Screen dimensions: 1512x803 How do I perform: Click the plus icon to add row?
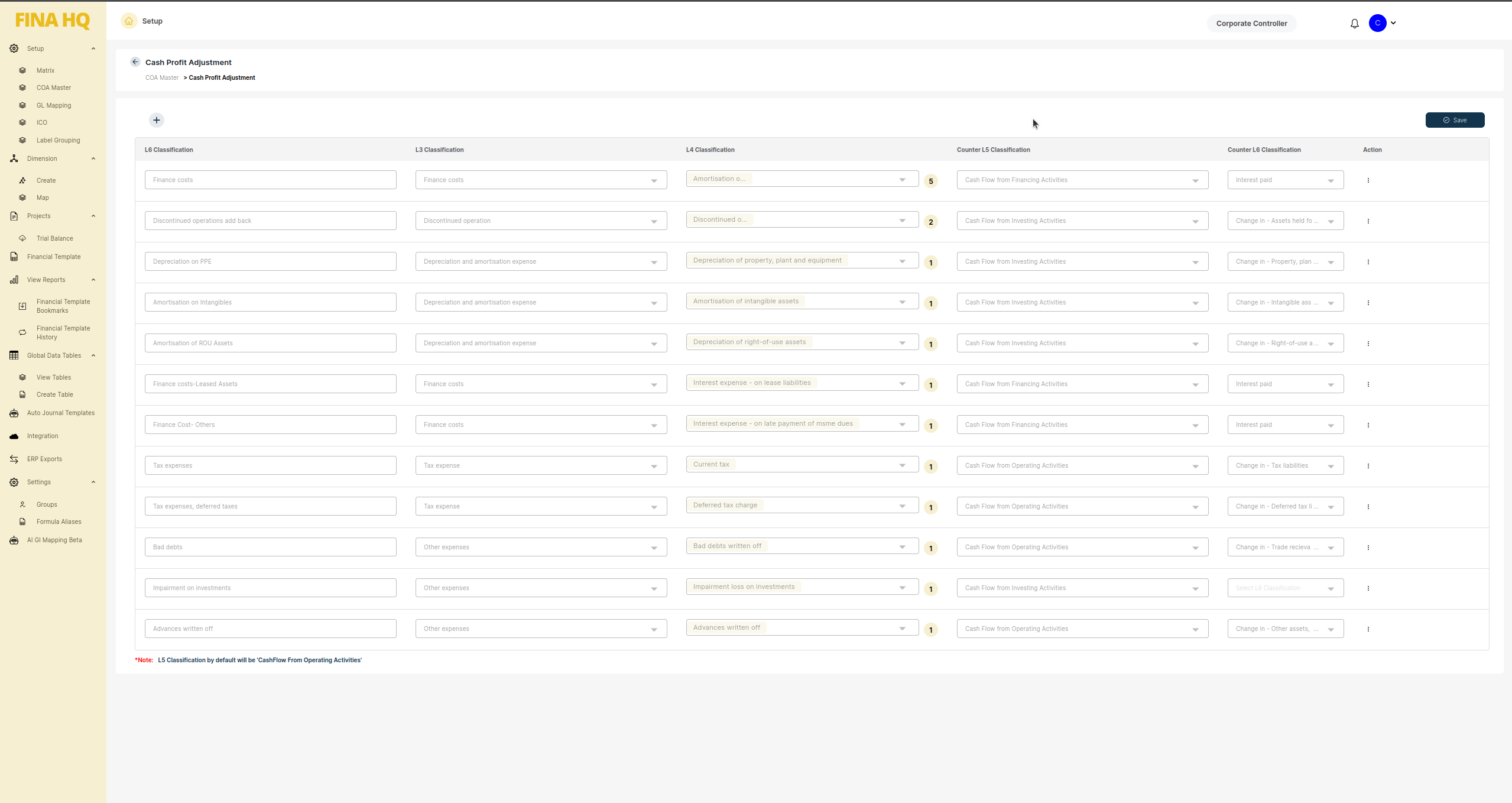pos(157,120)
